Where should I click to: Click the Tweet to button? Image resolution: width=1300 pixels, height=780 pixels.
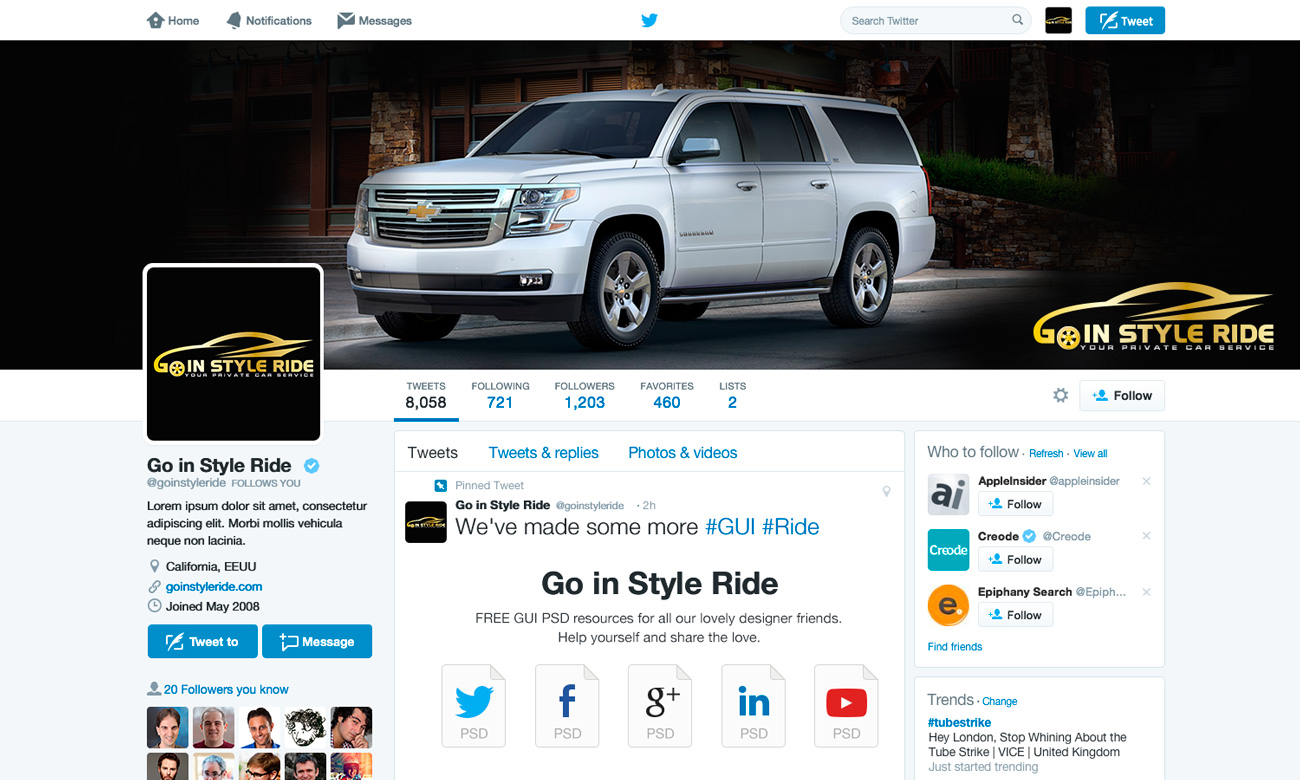click(202, 641)
